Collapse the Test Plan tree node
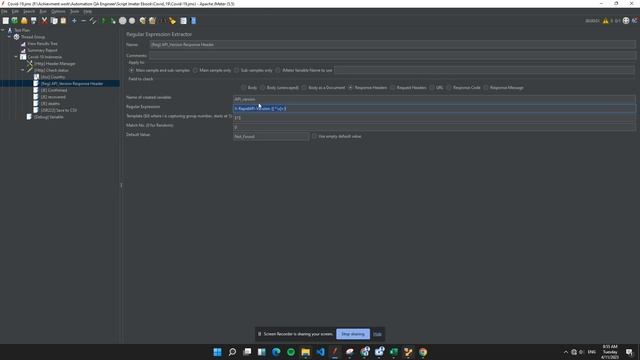Screen dimensions: 640x360 (x=3, y=30)
